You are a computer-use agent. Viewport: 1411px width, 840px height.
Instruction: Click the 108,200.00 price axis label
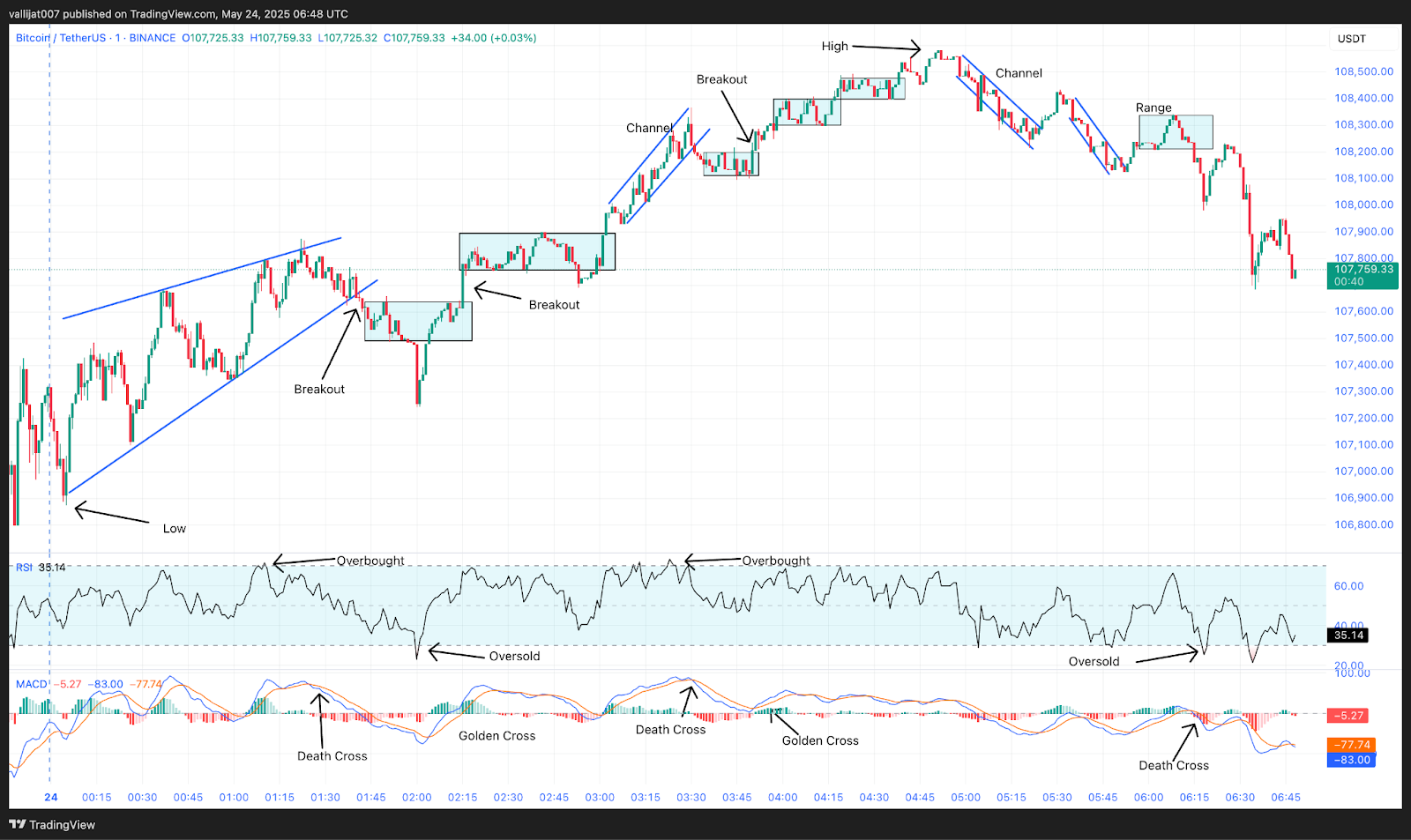1363,152
